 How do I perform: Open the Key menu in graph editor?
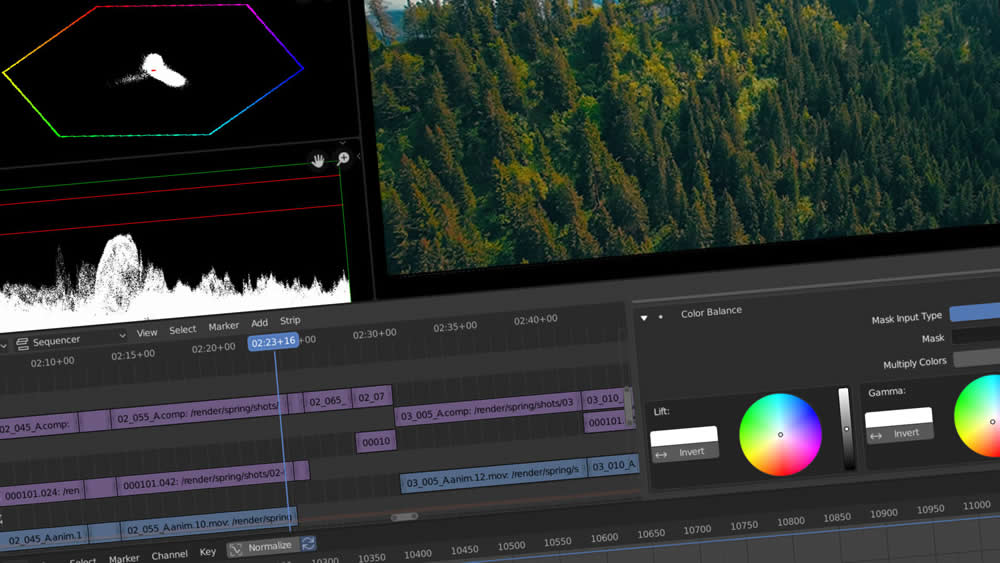tap(207, 552)
